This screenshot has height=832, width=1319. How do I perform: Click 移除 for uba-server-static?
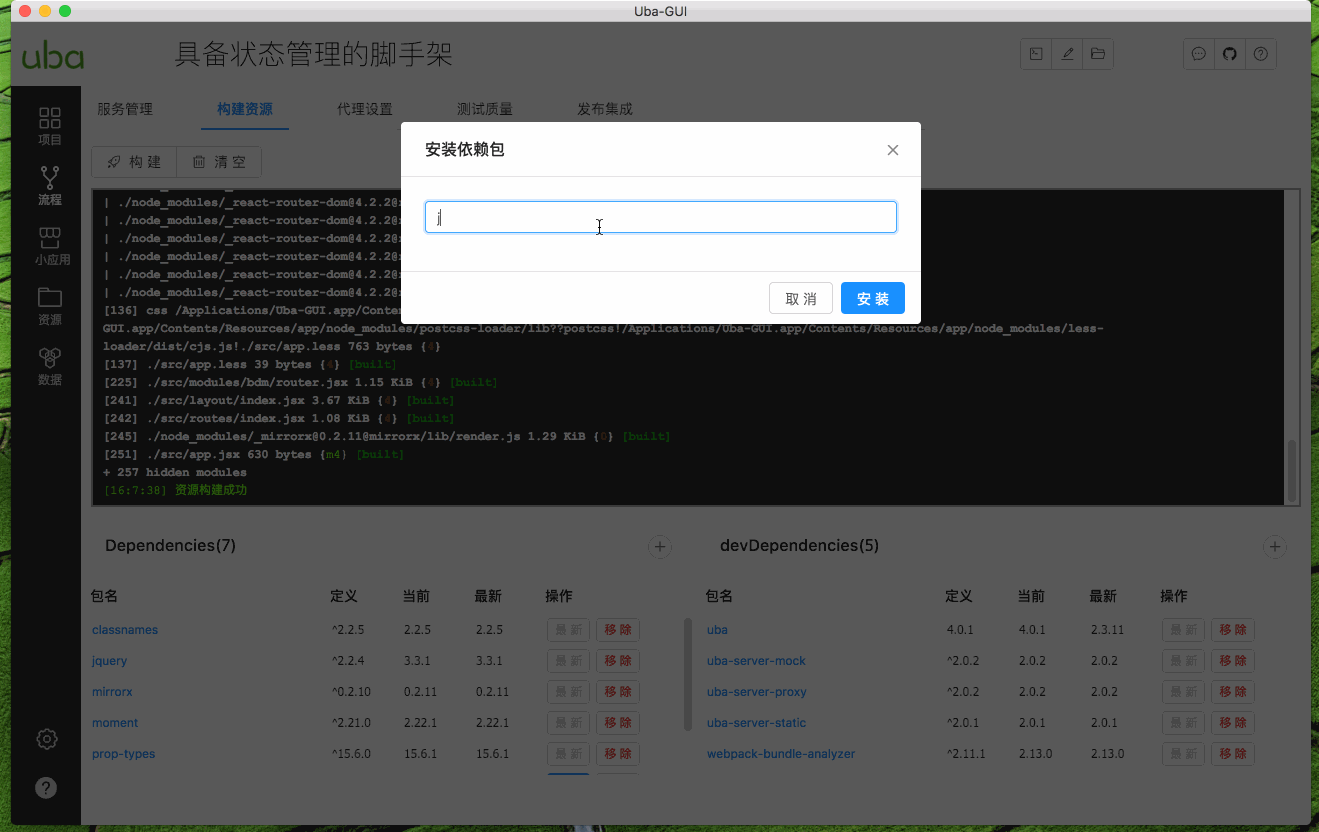(x=1233, y=723)
